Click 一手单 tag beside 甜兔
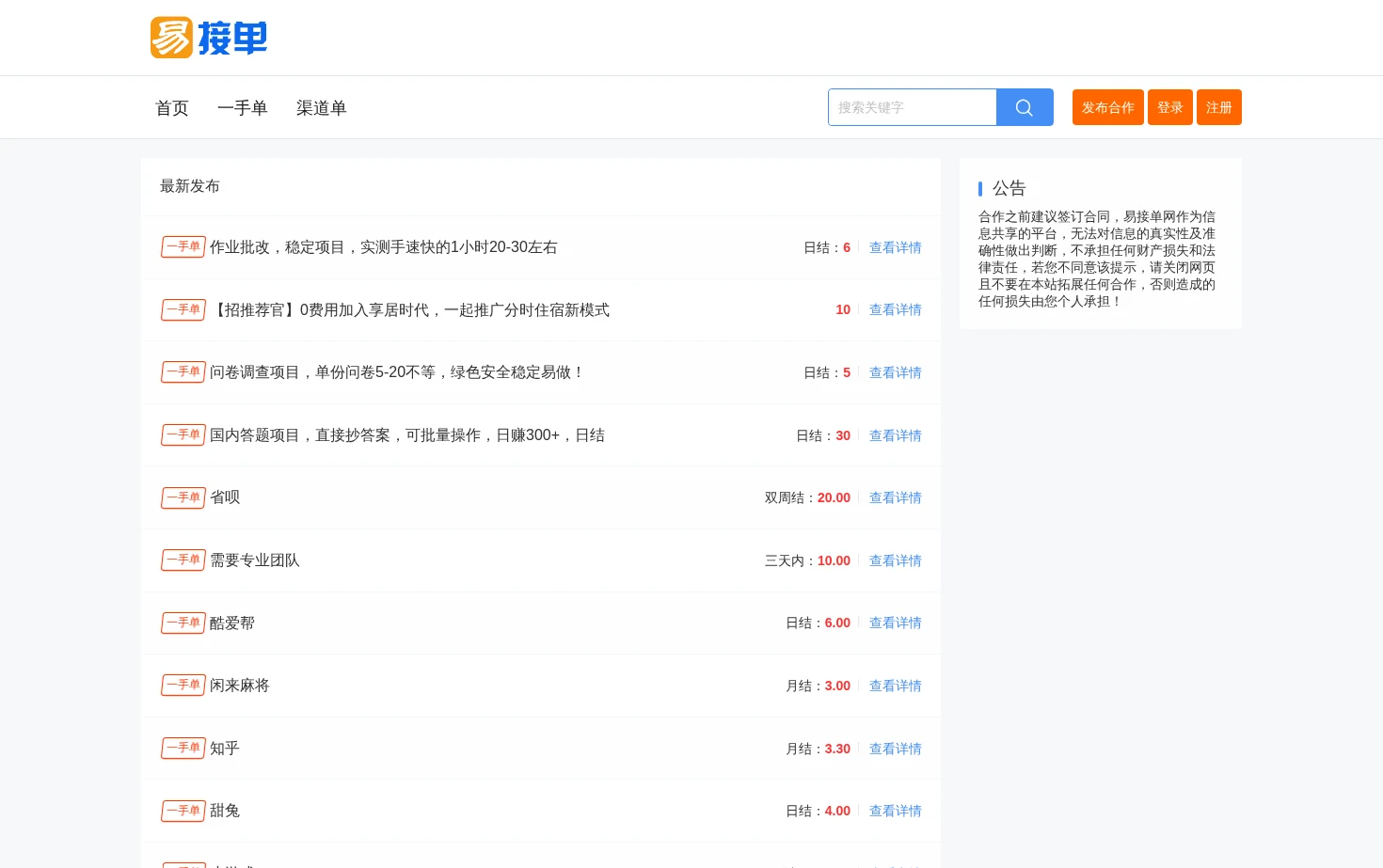Screen dimensions: 1383x868 click(x=183, y=811)
